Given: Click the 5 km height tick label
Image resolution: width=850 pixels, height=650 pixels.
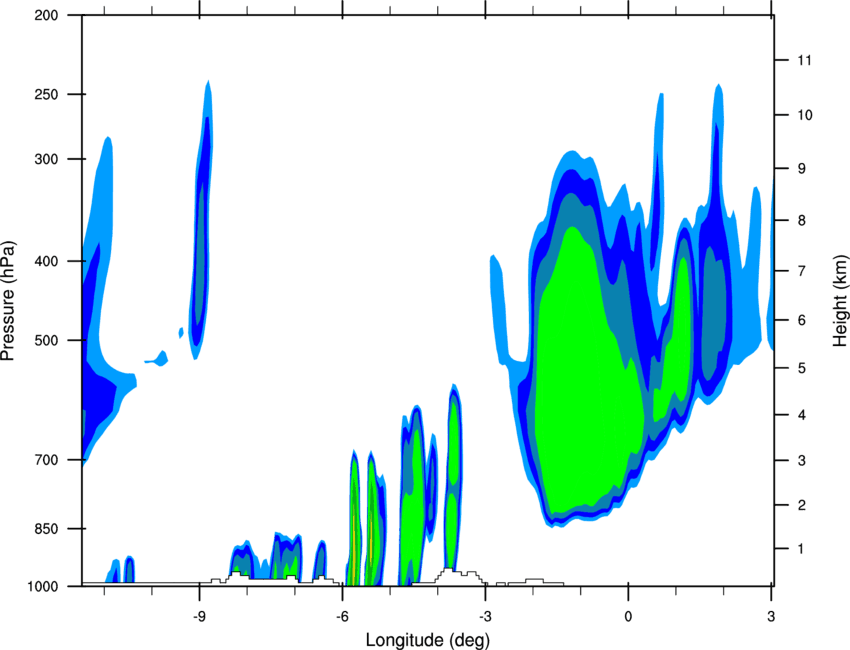Looking at the screenshot, I should 801,369.
